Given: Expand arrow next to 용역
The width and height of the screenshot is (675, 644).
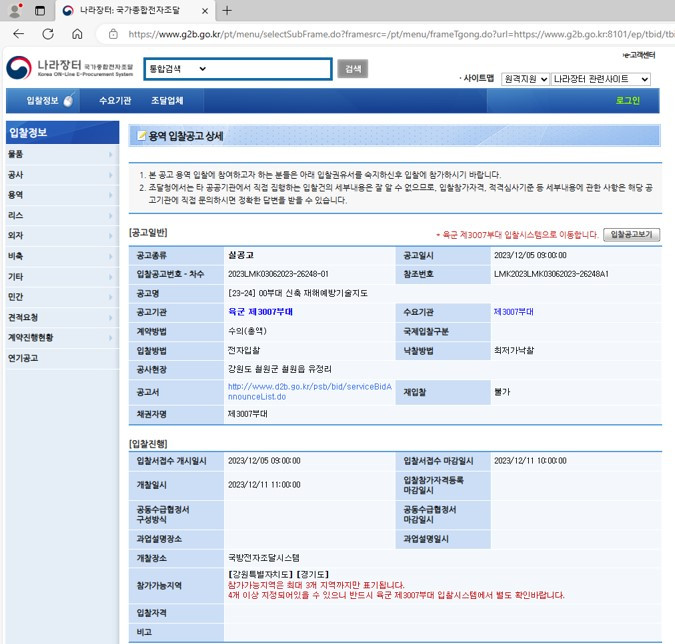Looking at the screenshot, I should coord(111,195).
